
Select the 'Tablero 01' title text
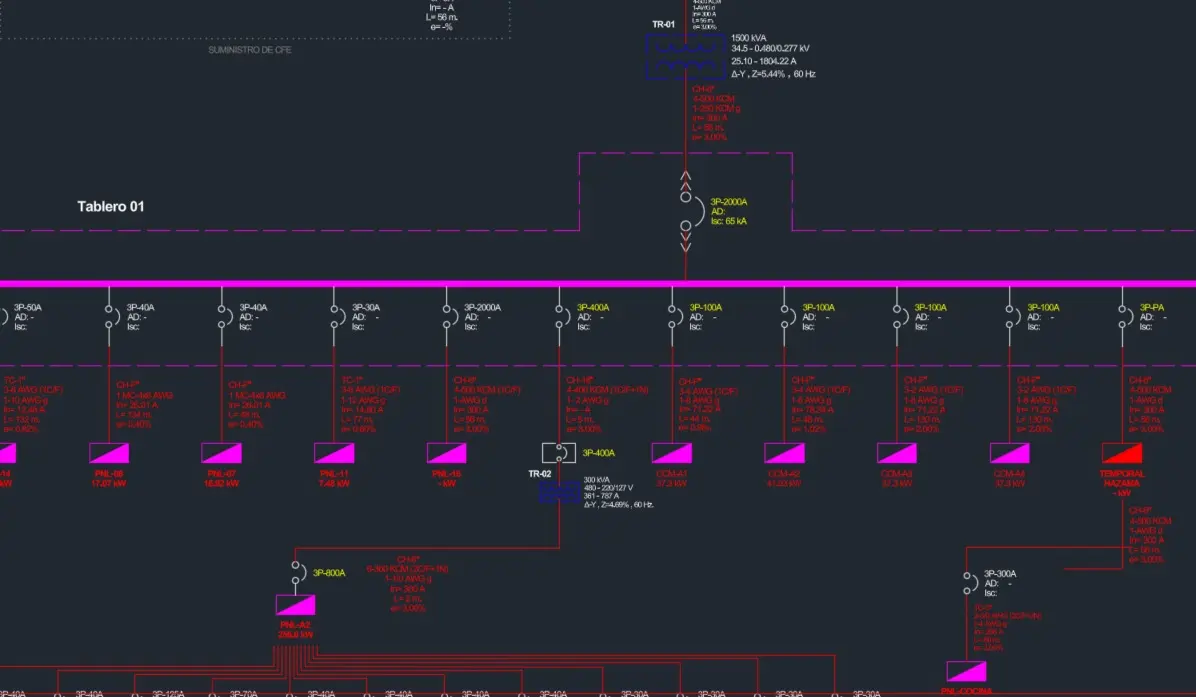(x=111, y=207)
